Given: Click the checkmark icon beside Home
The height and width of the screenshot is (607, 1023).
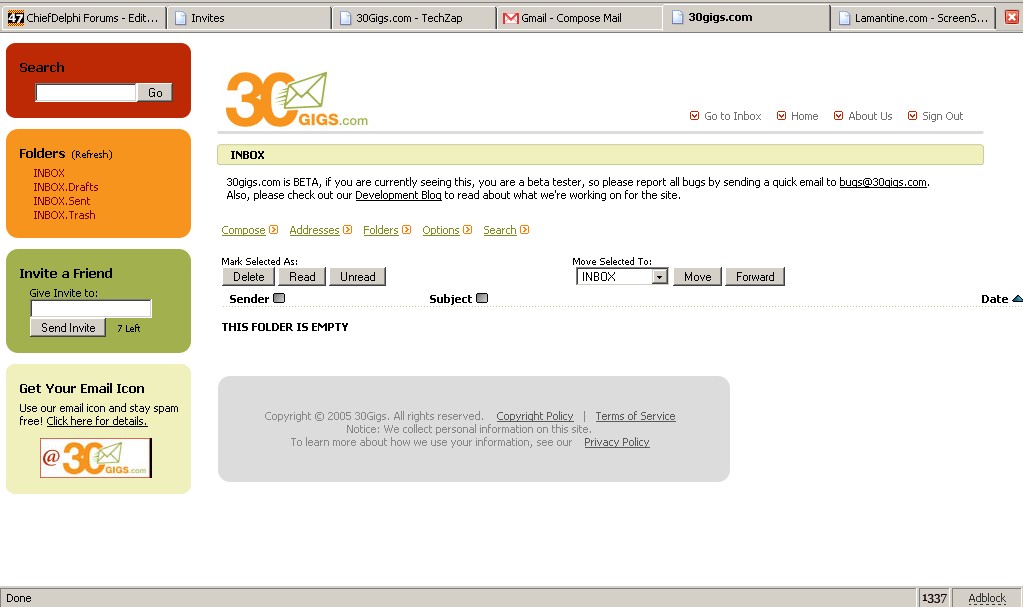Looking at the screenshot, I should (x=781, y=116).
